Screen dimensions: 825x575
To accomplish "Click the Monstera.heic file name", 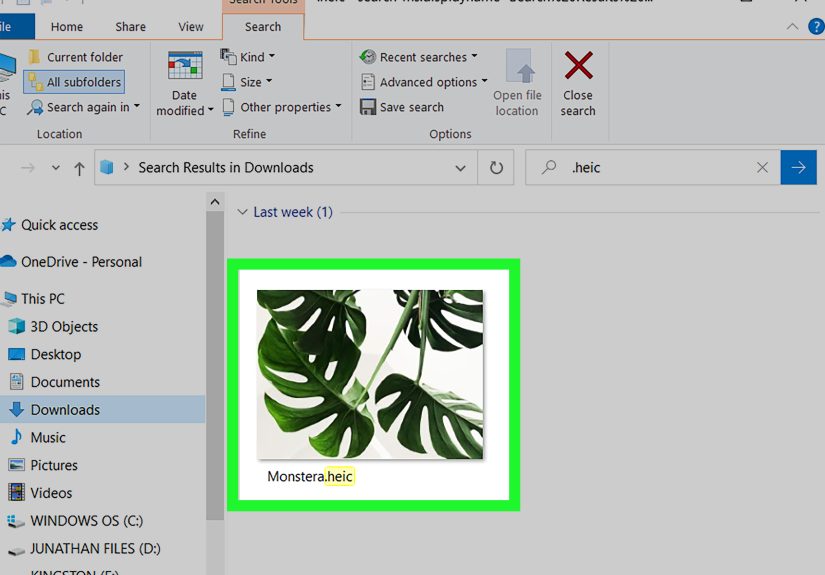I will [310, 476].
